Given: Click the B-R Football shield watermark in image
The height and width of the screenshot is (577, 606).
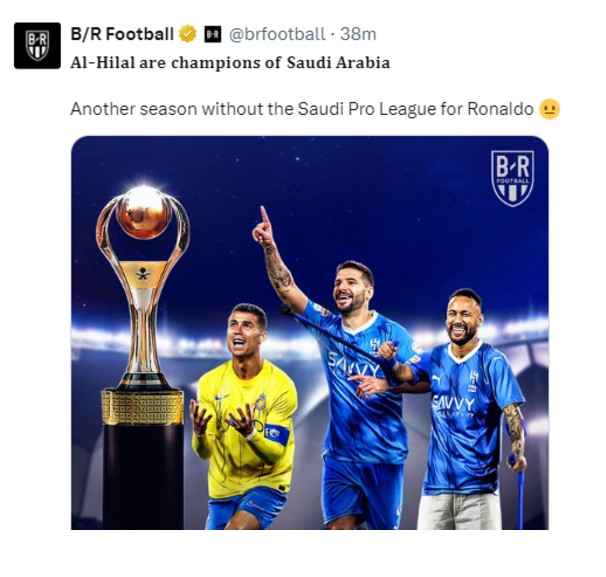Looking at the screenshot, I should tap(512, 178).
